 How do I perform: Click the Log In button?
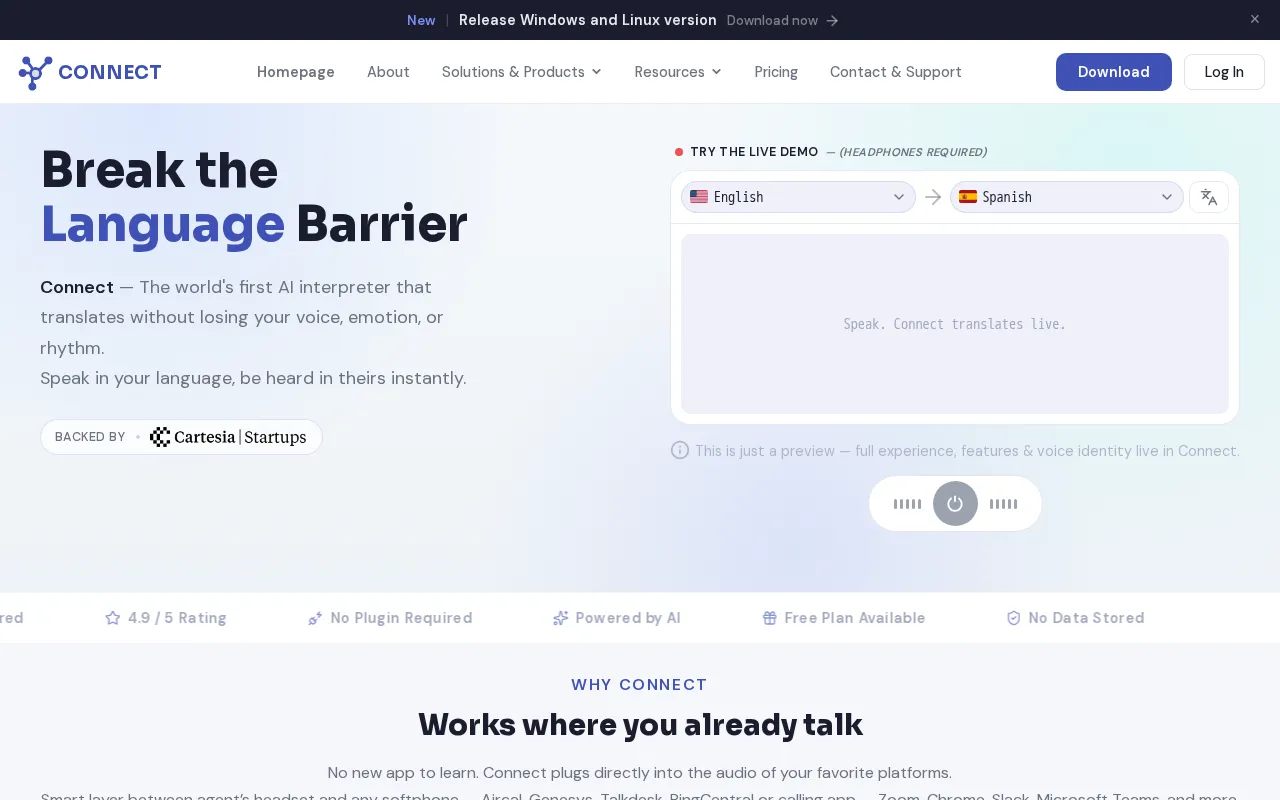[1224, 72]
